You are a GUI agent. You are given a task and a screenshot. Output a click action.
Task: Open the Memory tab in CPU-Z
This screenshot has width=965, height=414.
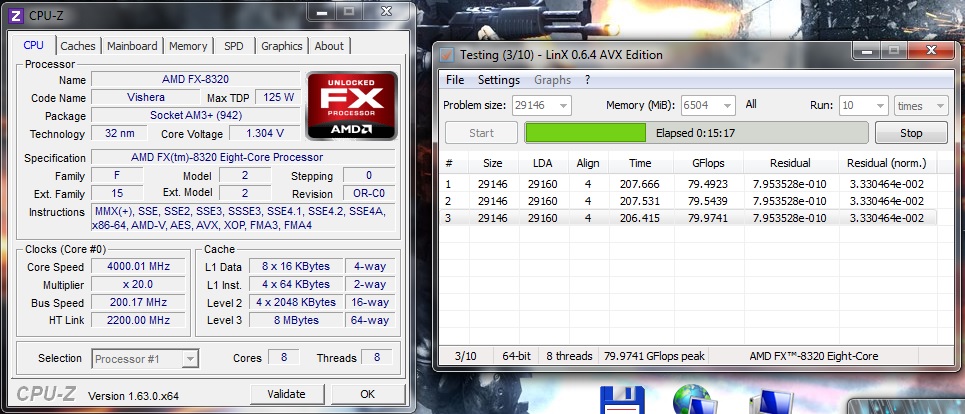point(188,46)
